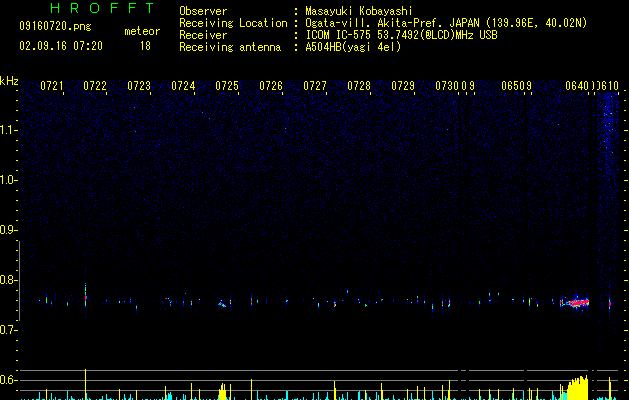Click the 0729 time marker
This screenshot has height=400, width=629.
(403, 86)
